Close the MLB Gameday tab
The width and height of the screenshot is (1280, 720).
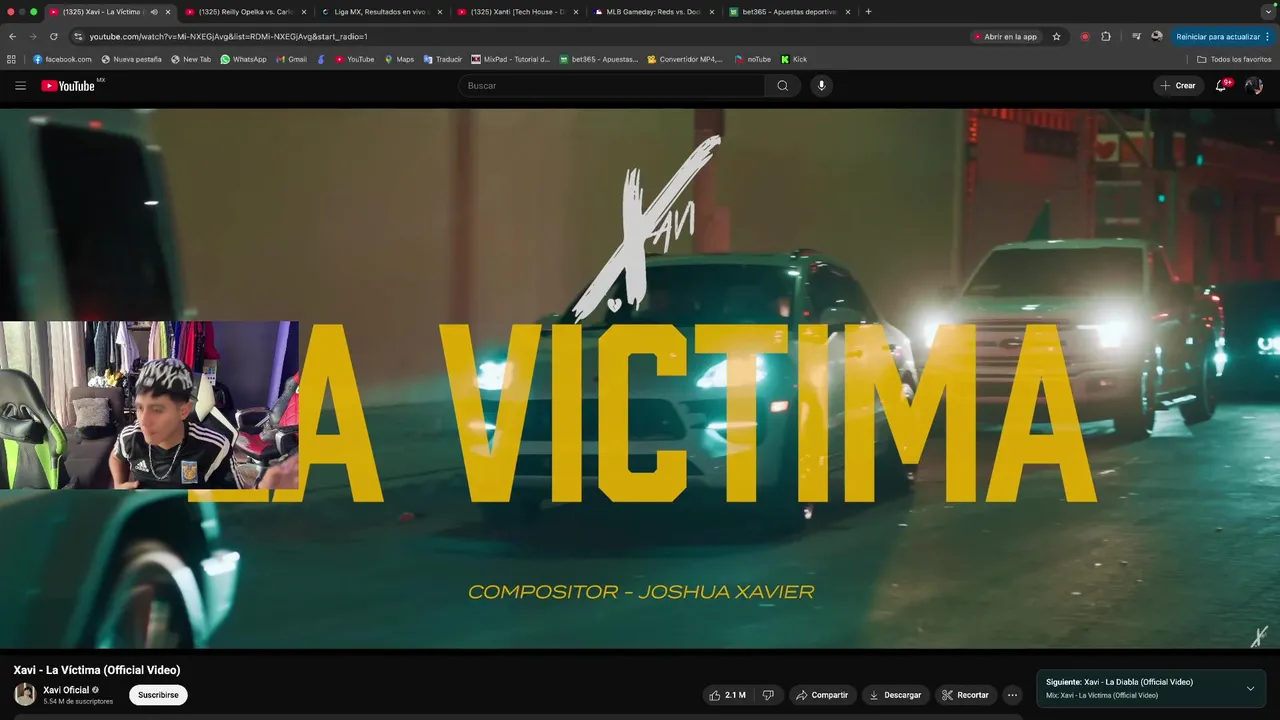click(712, 12)
